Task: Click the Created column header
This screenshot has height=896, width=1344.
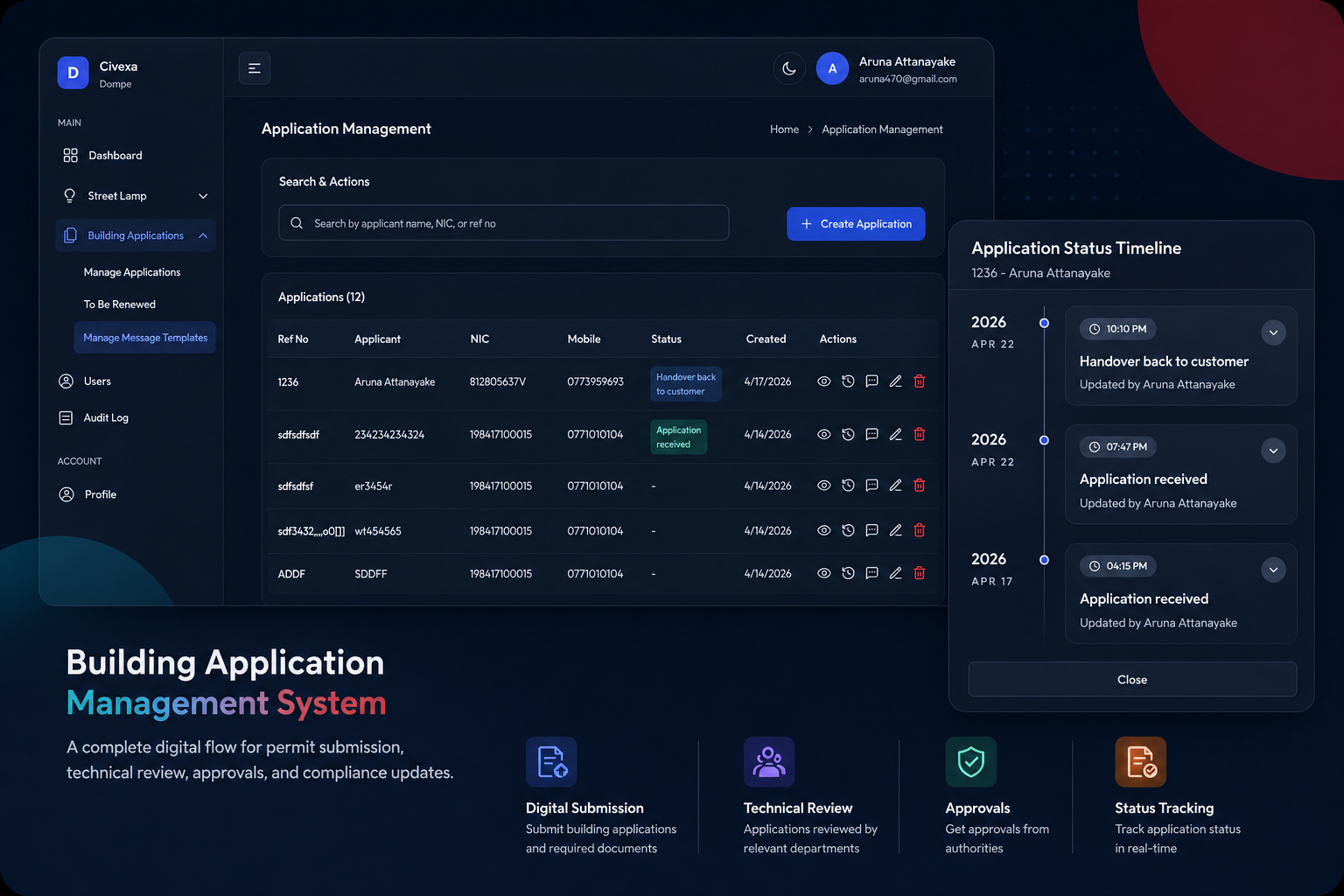Action: 766,339
